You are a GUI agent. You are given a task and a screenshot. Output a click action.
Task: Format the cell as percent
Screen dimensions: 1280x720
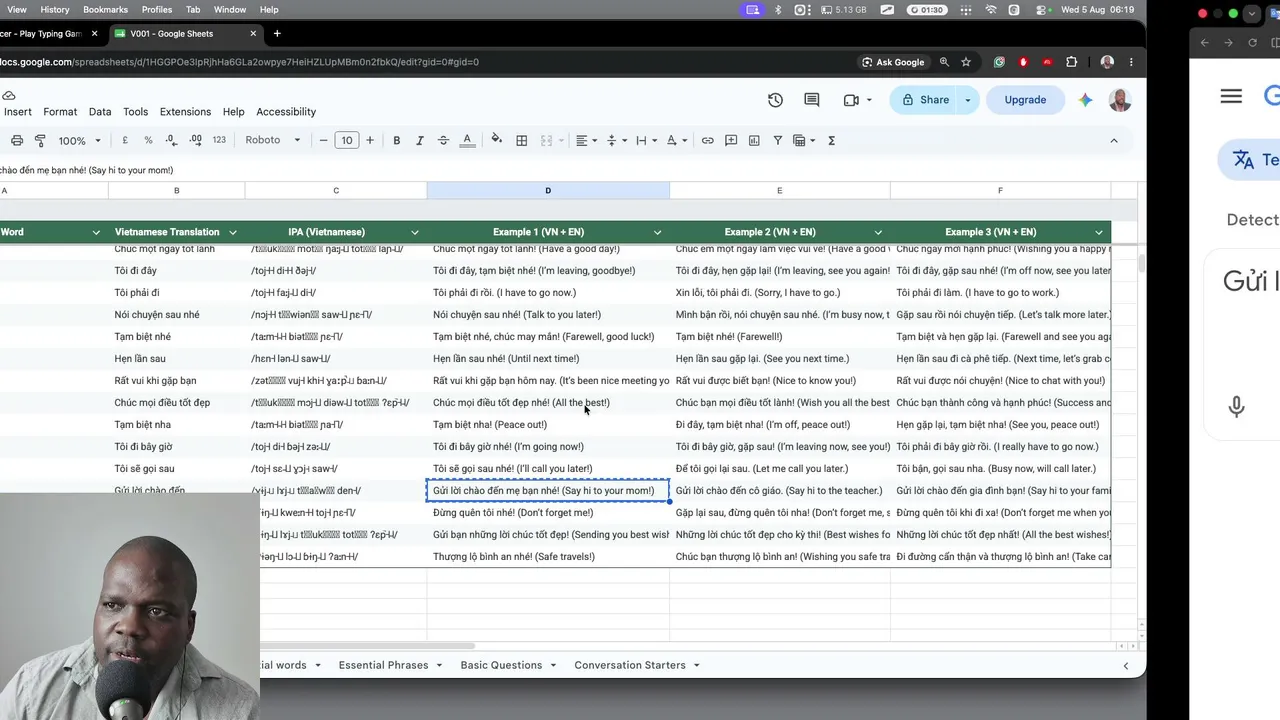click(148, 141)
